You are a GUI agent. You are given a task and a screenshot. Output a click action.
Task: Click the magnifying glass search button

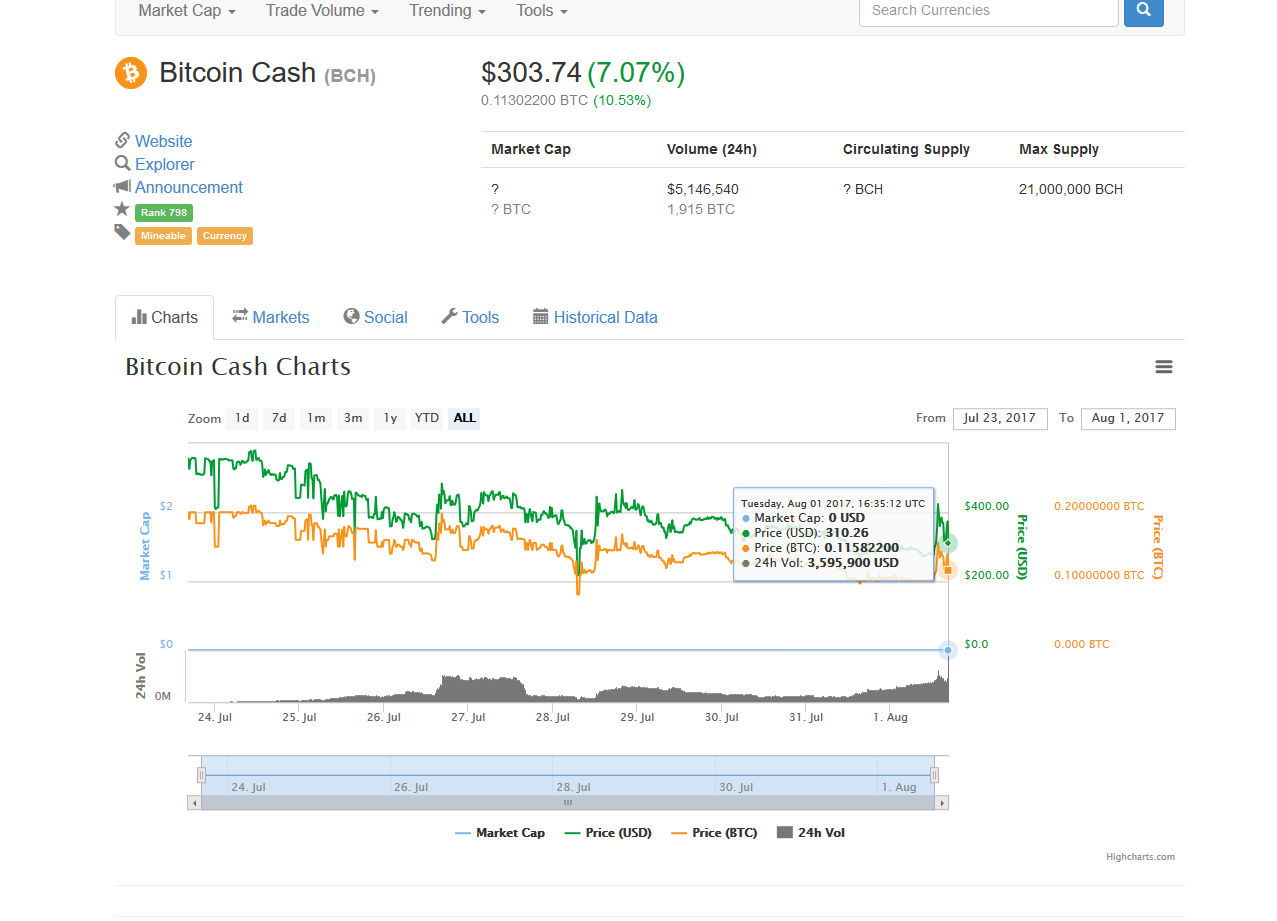point(1143,12)
